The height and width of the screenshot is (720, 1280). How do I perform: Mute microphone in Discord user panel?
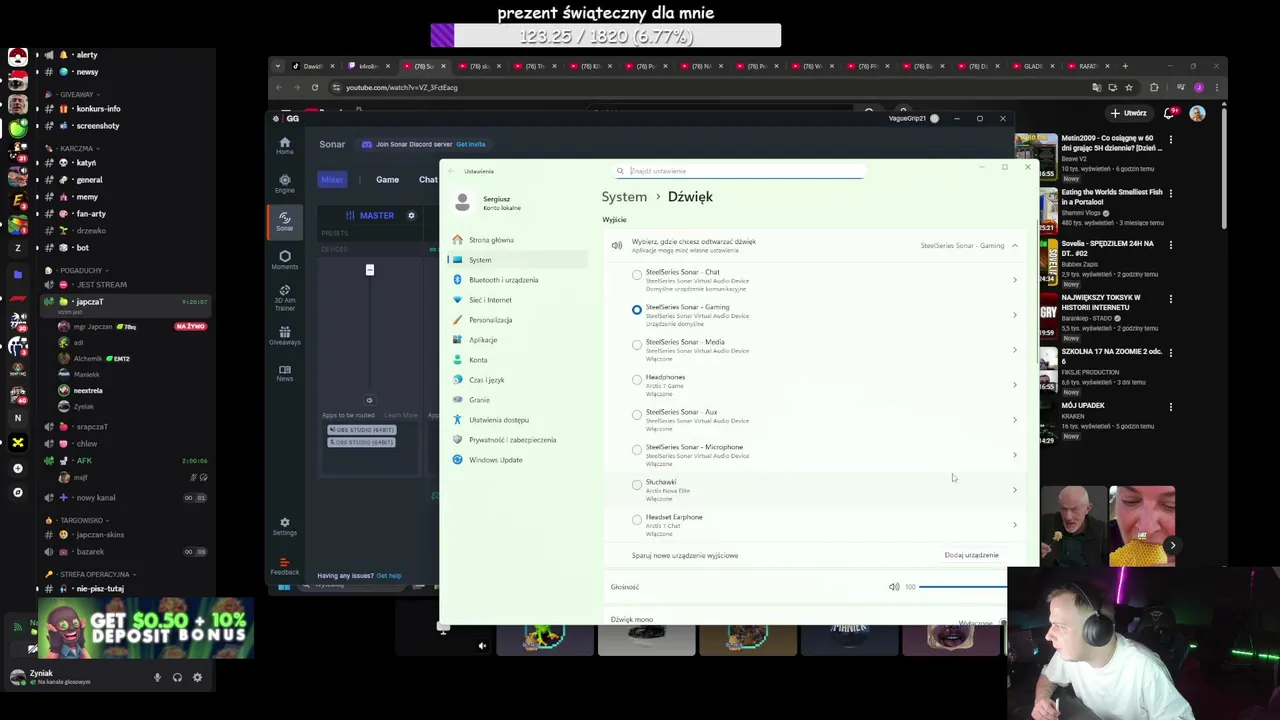coord(157,677)
